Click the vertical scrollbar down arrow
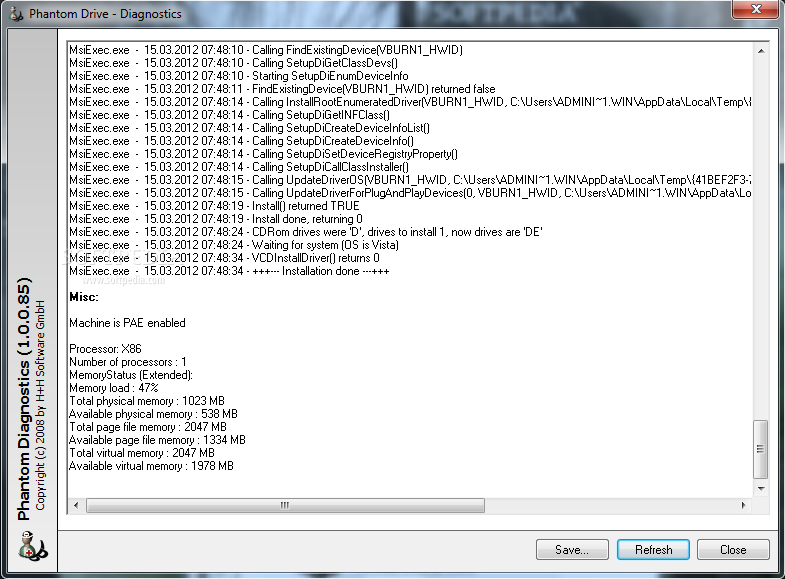 tap(760, 488)
